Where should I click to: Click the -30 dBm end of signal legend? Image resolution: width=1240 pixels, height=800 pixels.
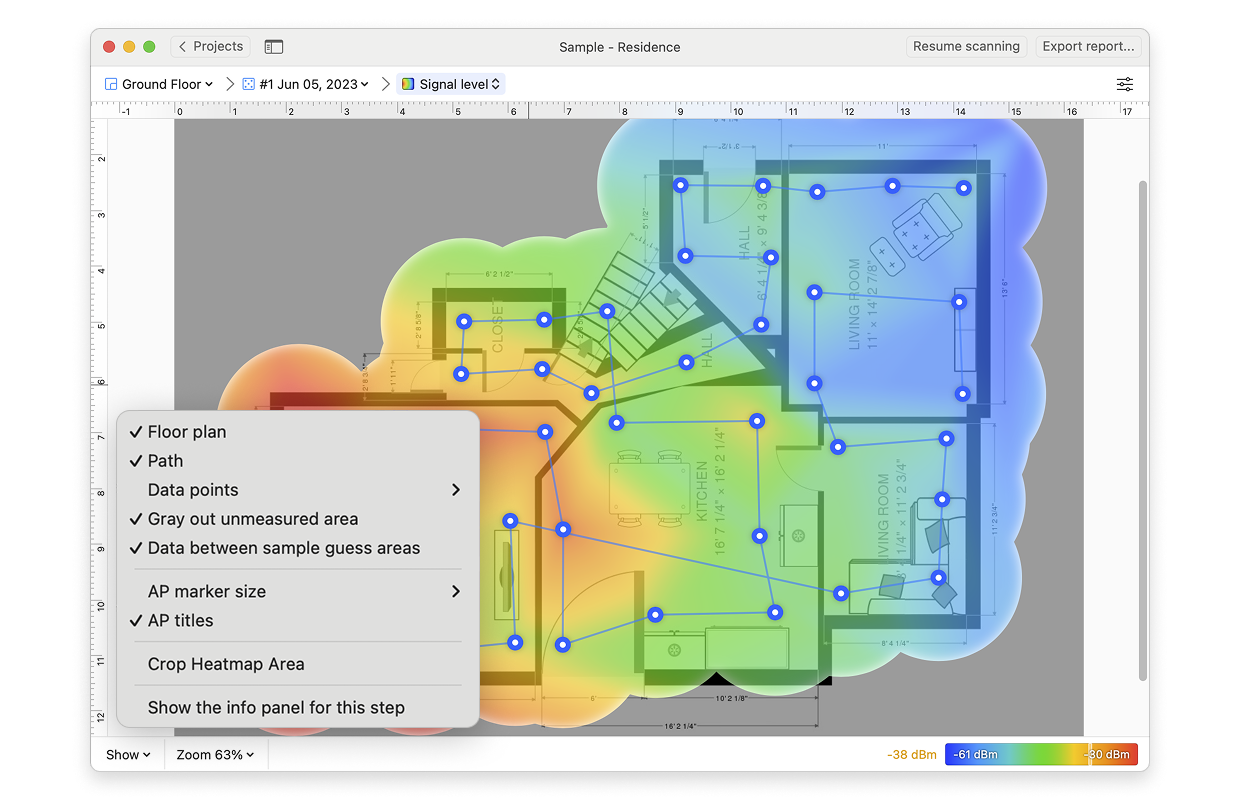point(1108,755)
